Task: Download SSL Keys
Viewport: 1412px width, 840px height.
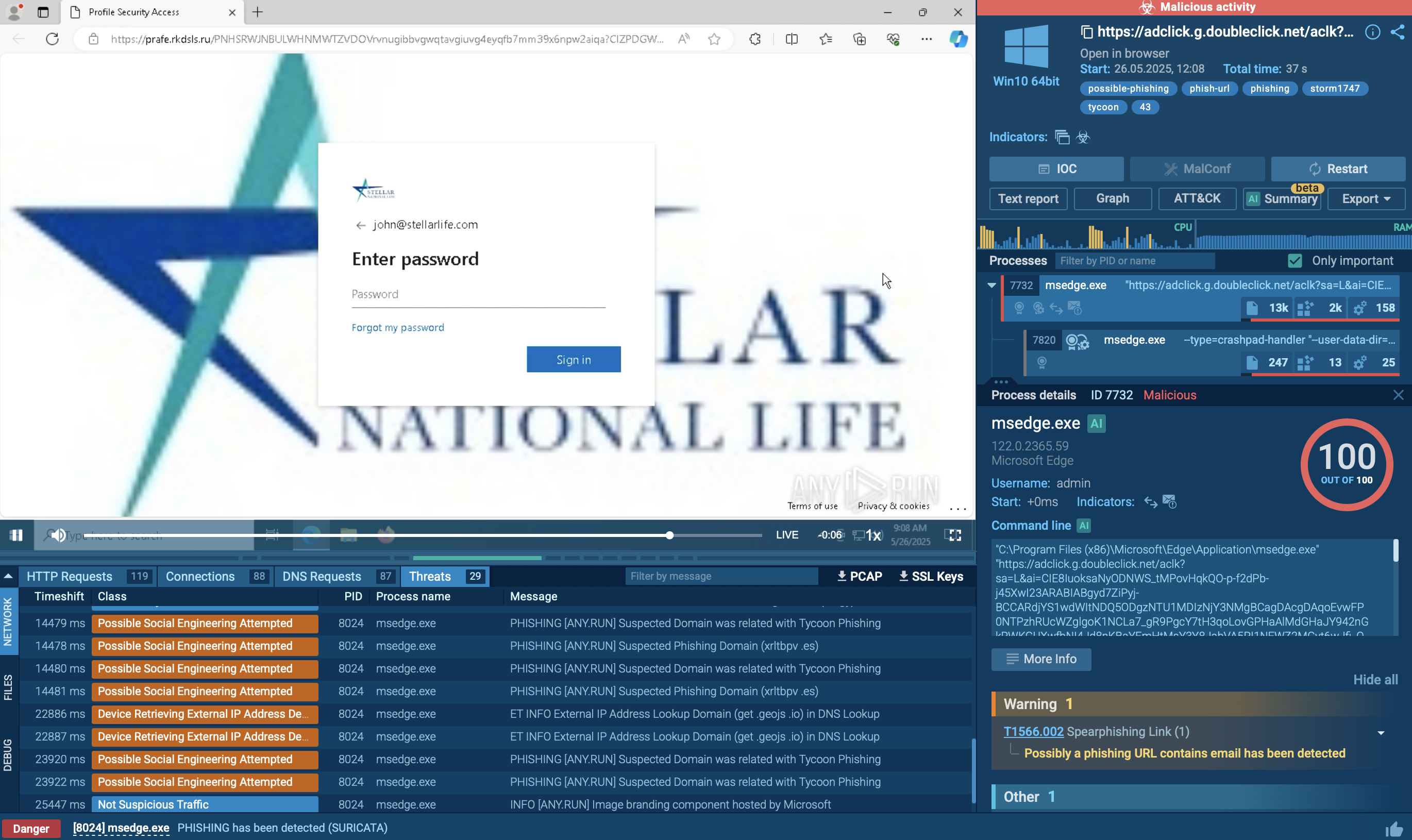Action: [931, 576]
